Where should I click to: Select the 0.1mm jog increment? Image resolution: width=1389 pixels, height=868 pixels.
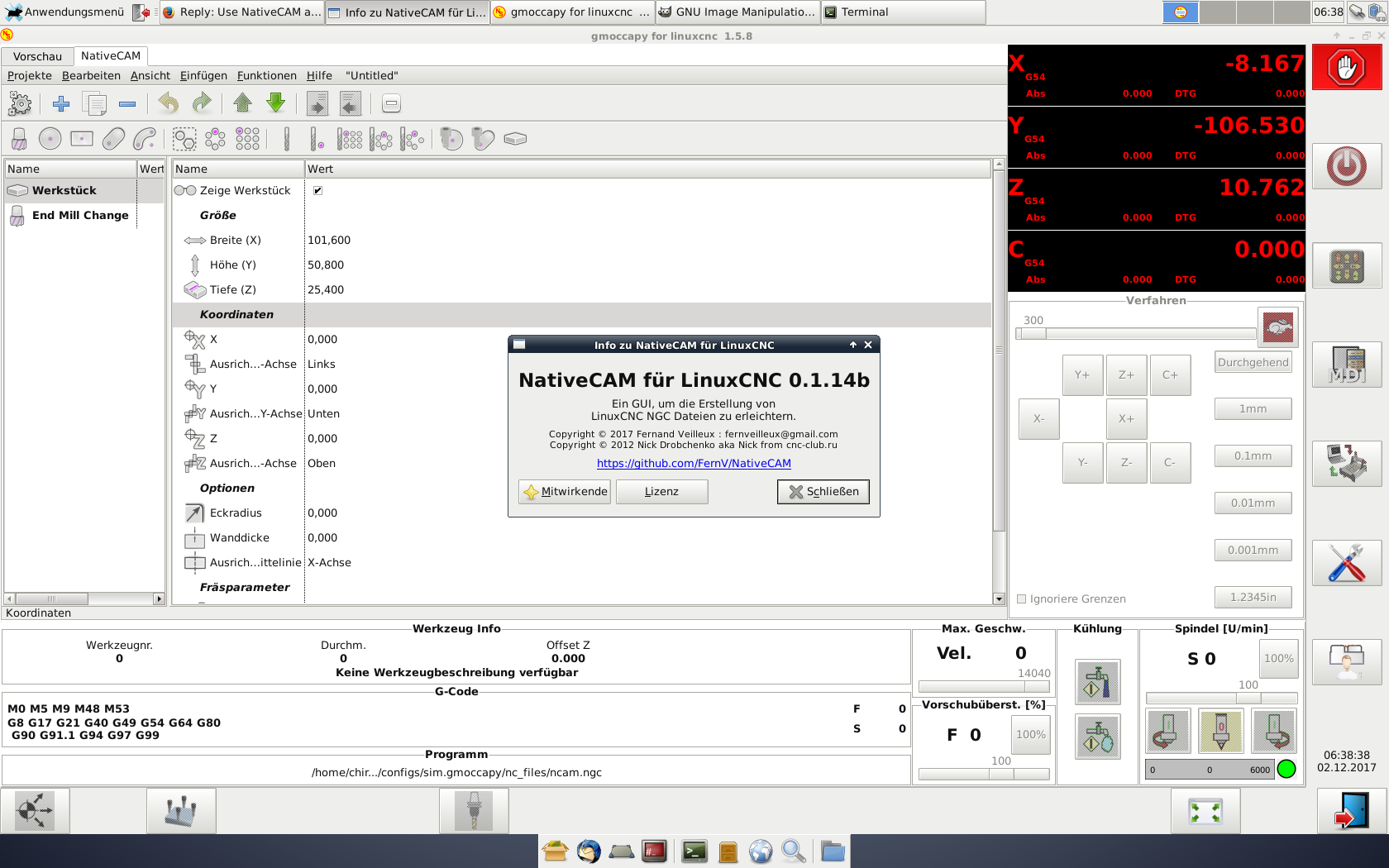[1253, 455]
